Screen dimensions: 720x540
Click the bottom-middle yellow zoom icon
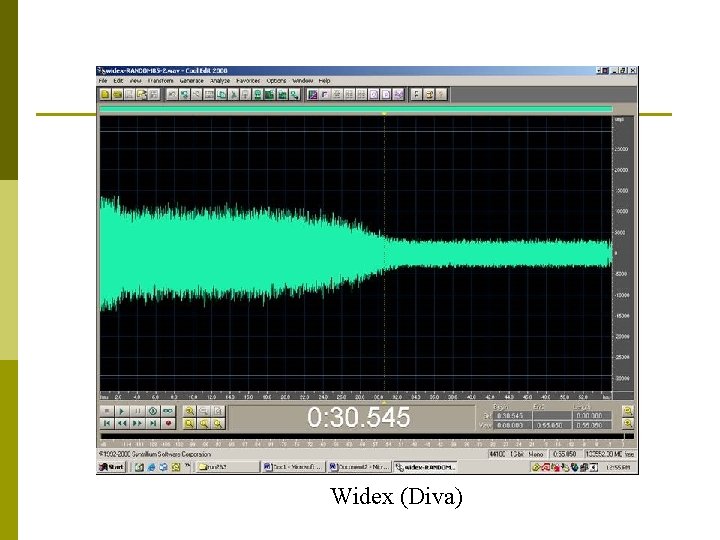(x=204, y=423)
